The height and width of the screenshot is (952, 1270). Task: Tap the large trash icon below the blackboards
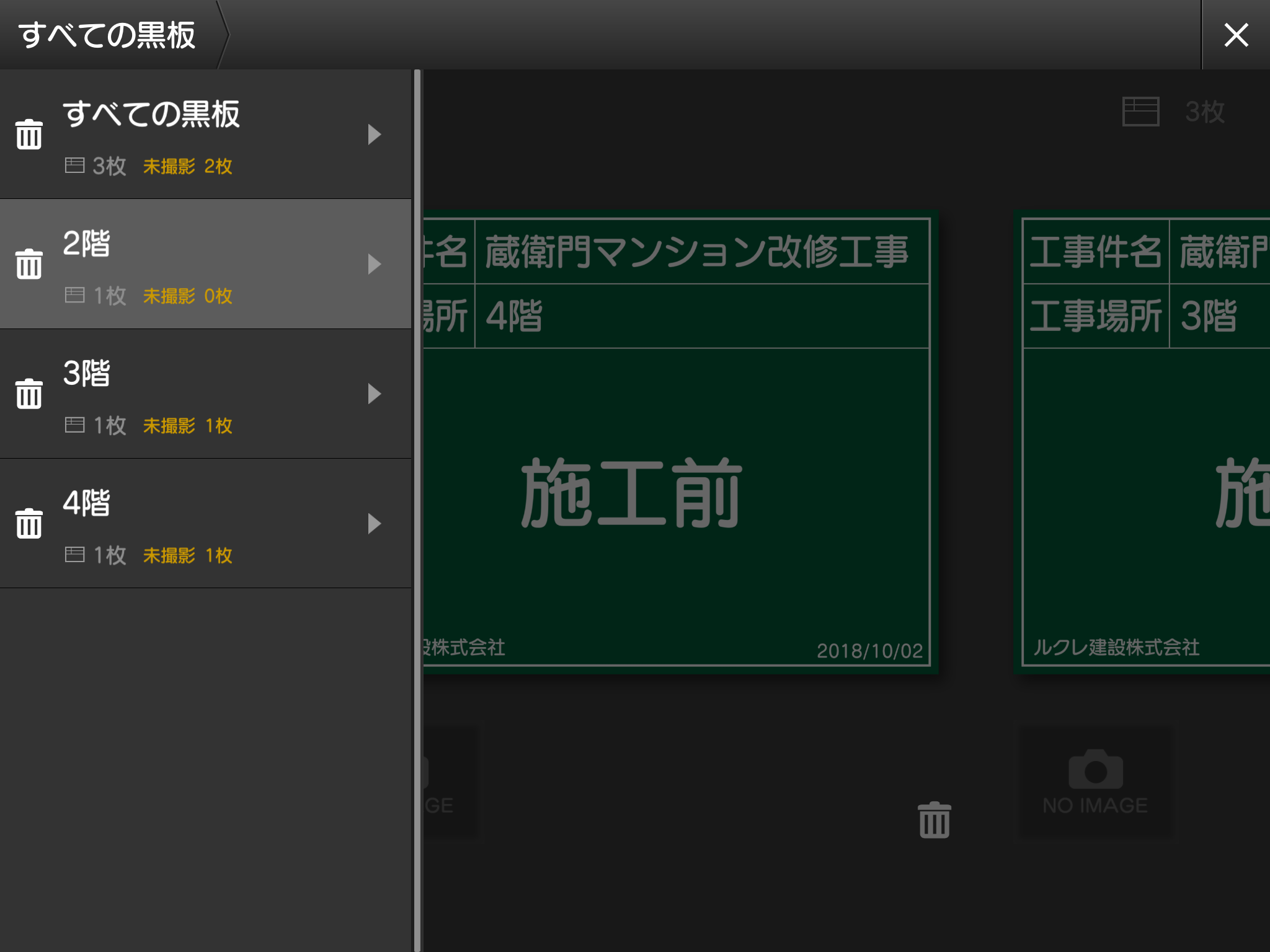pos(933,820)
